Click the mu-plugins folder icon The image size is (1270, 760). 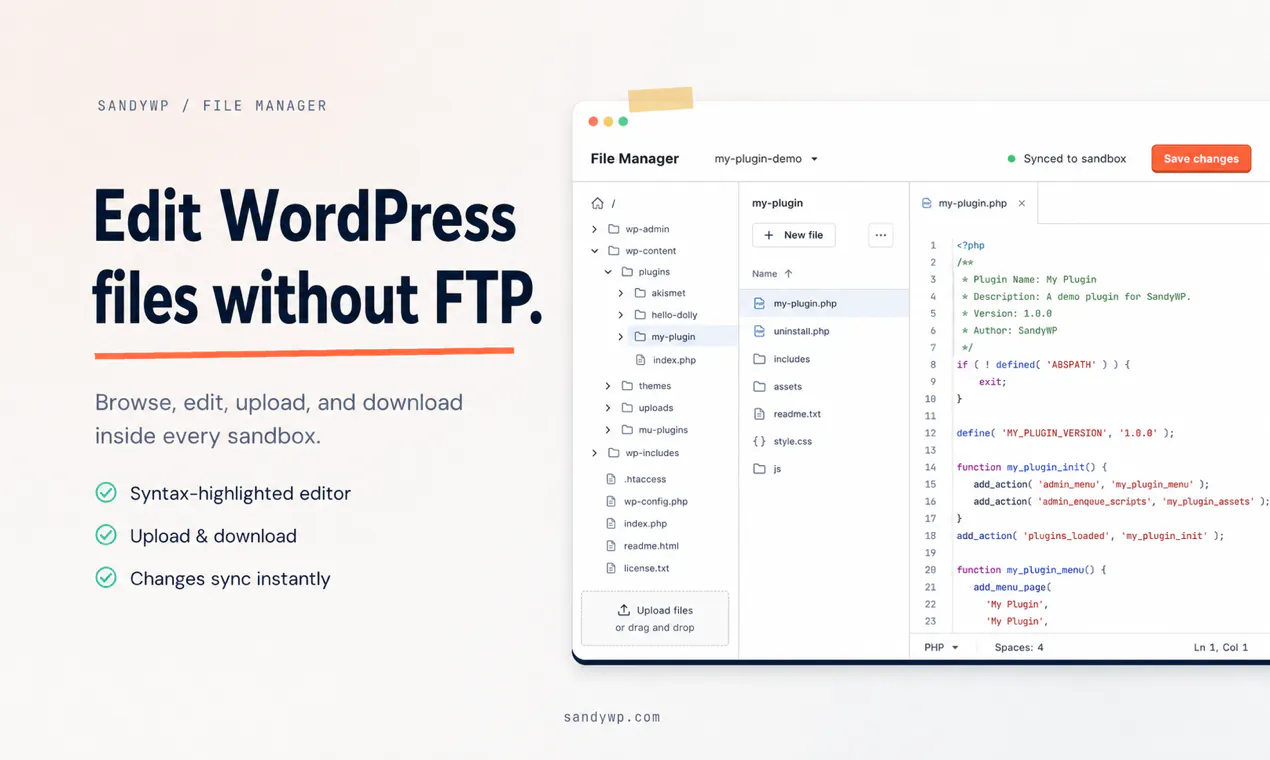pos(627,430)
